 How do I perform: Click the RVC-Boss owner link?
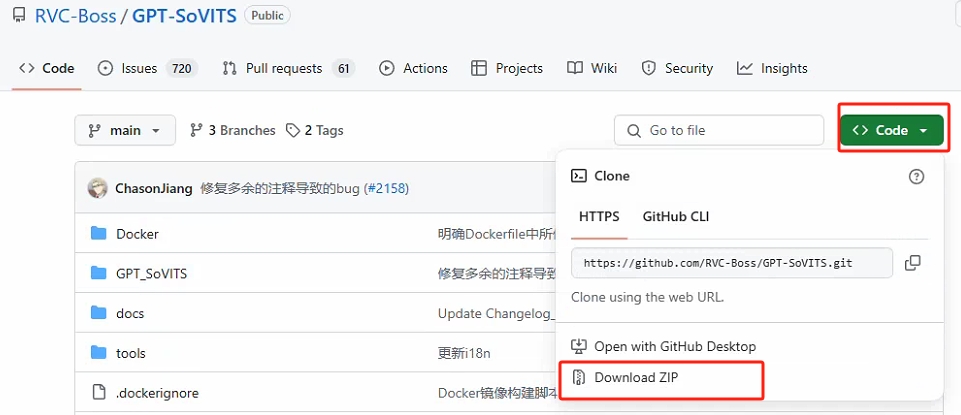tap(75, 15)
